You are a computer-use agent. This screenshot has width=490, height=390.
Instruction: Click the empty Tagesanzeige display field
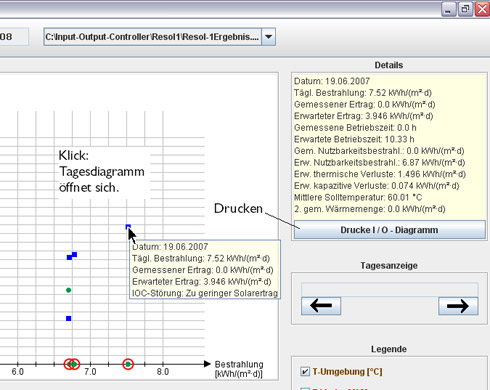point(389,289)
